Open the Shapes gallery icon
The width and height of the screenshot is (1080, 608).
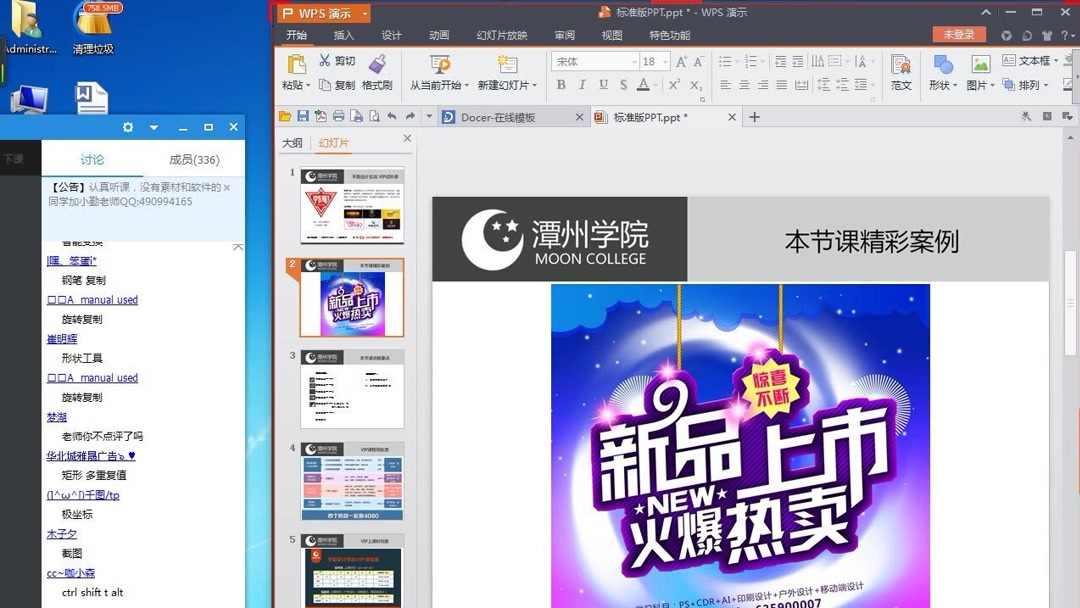click(943, 64)
